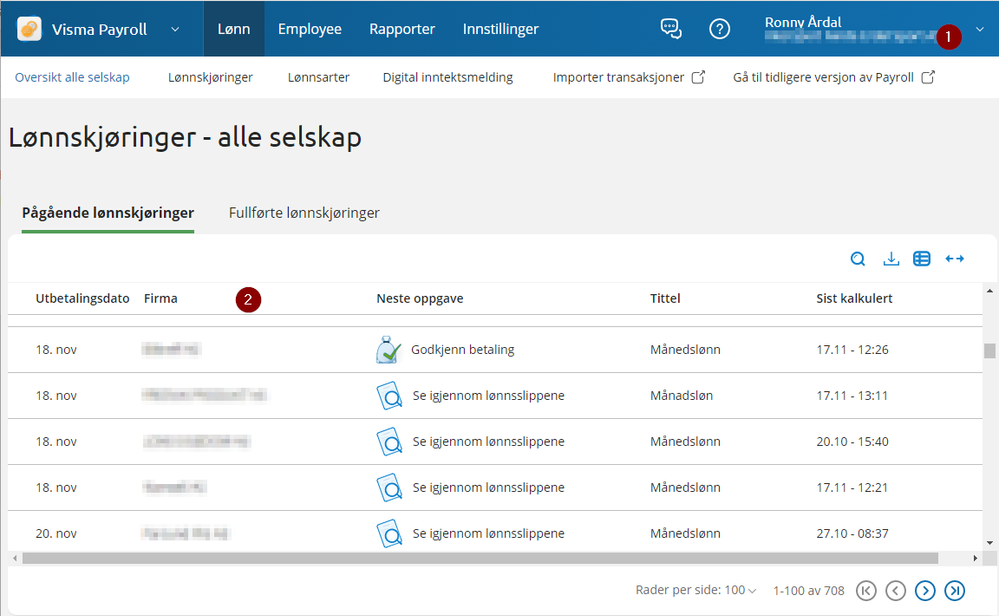This screenshot has height=616, width=999.
Task: Click Se igjennom lønnsslippene in Månadsløn row
Action: point(488,396)
